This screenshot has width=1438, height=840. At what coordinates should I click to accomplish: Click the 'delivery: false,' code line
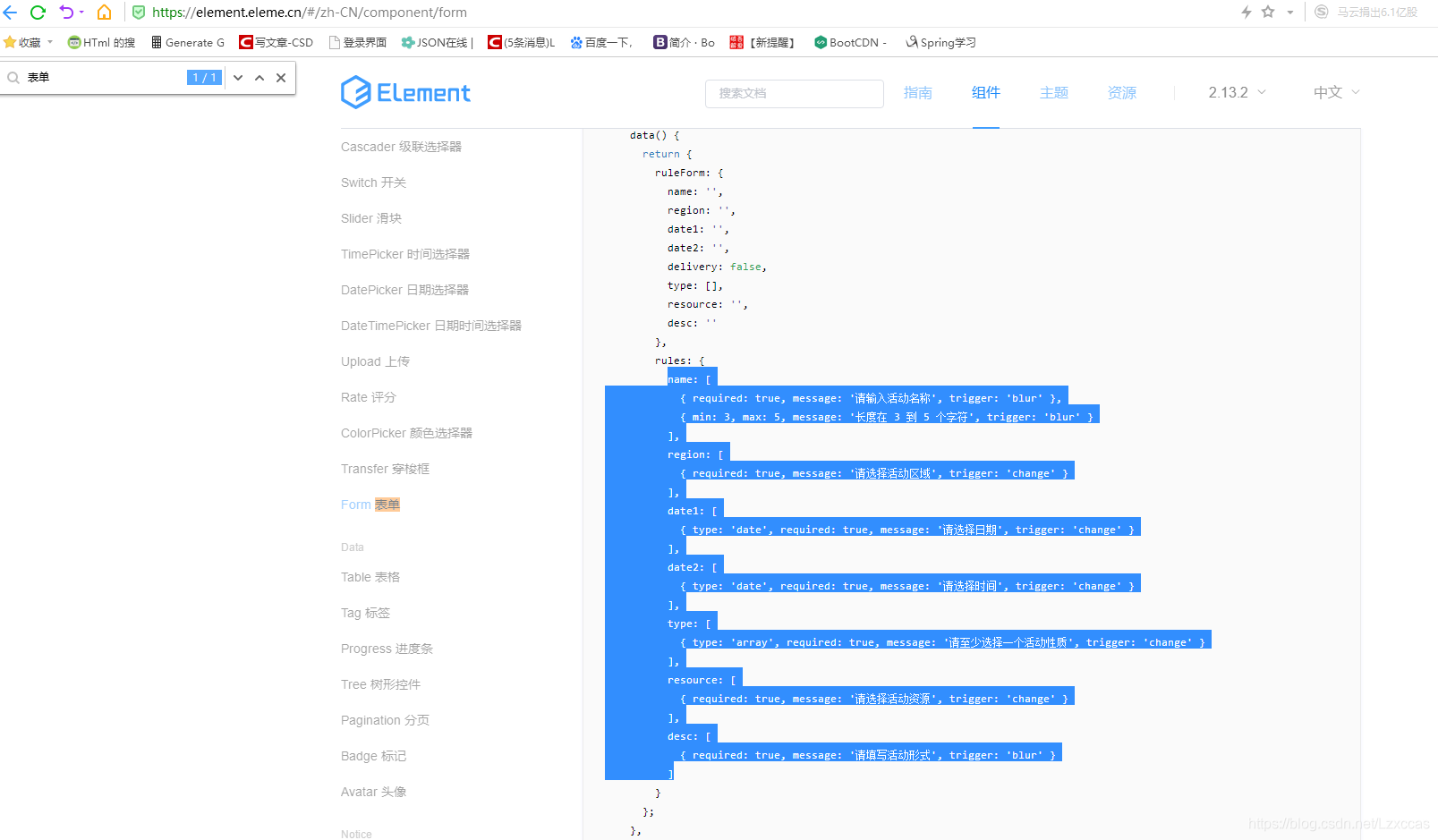[x=717, y=267]
